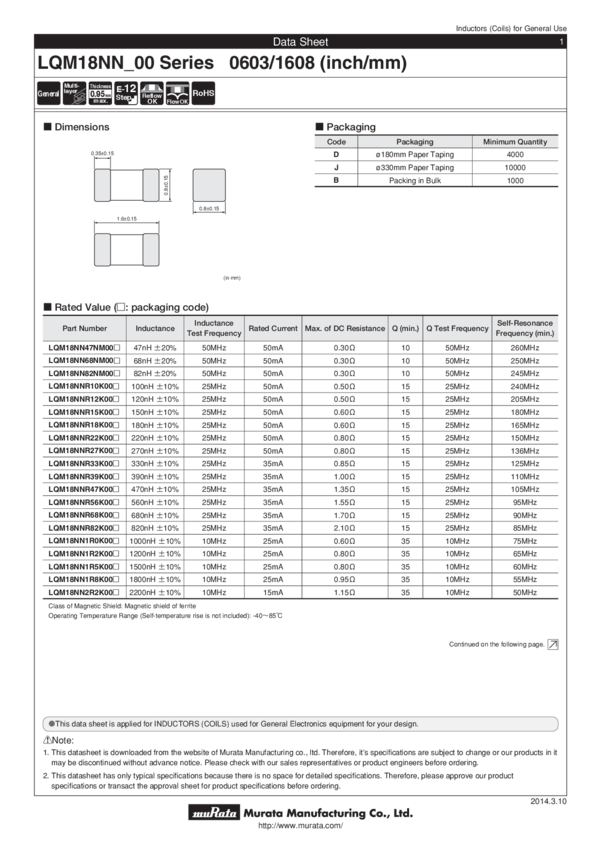The image size is (601, 850).
Task: Click the Class of Magnetic Shield note
Action: click(122, 606)
